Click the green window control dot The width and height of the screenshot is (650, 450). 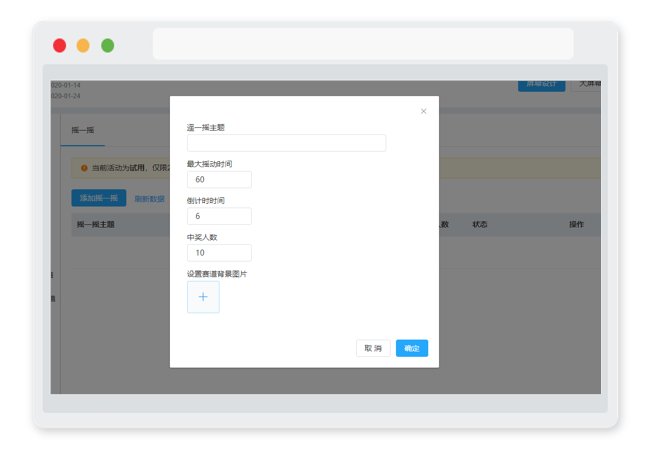click(x=107, y=46)
